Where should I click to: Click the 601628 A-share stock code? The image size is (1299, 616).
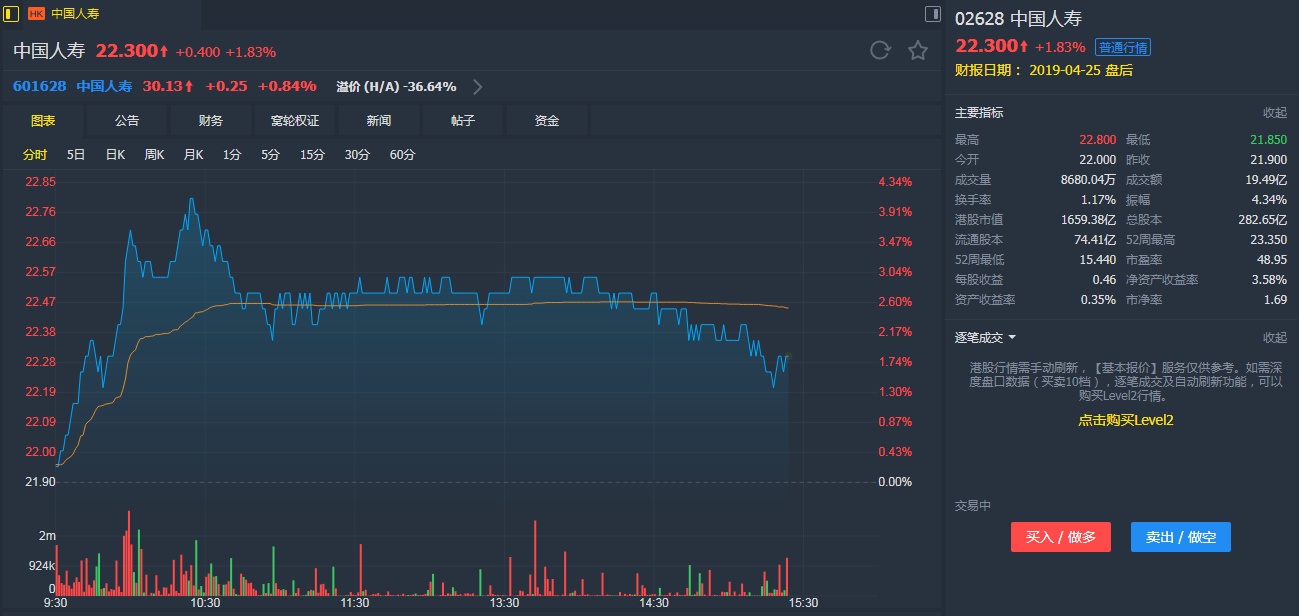(40, 86)
